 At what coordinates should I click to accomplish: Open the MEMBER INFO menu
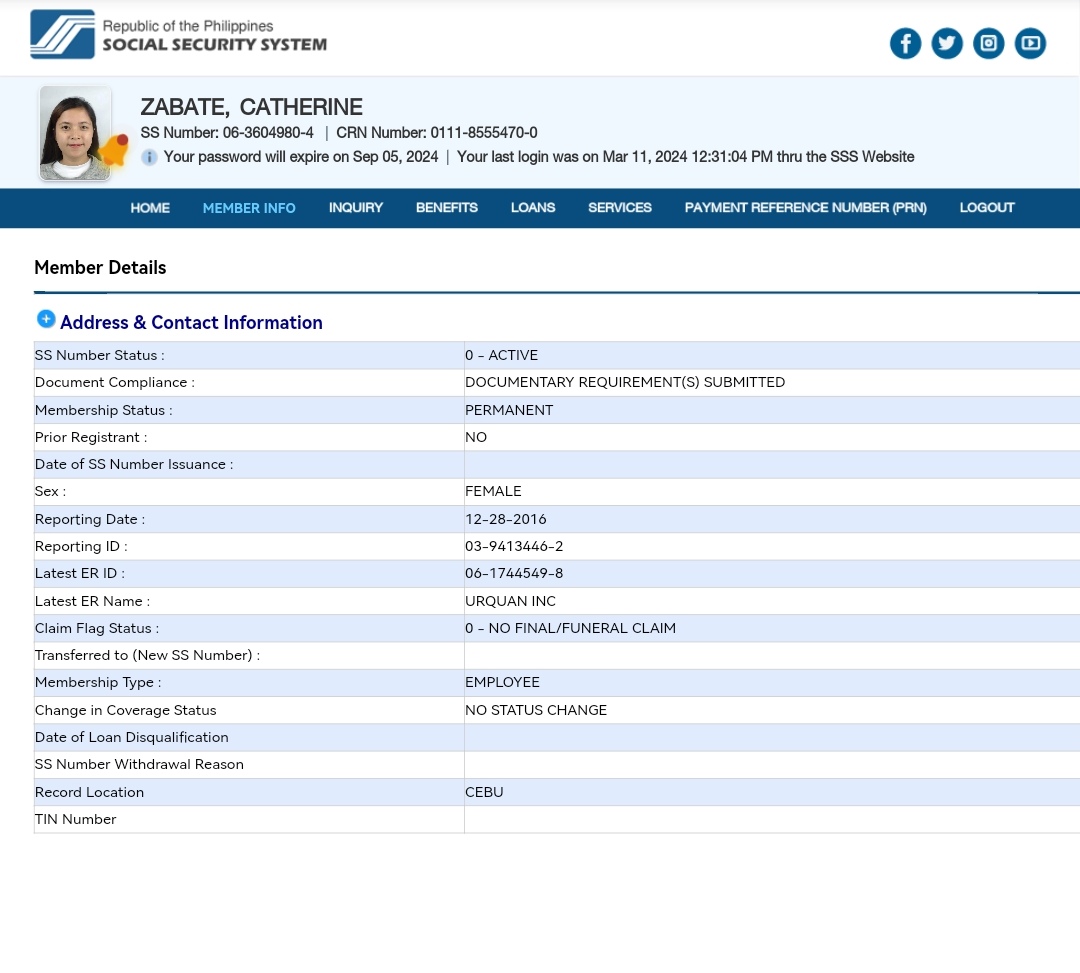[249, 208]
